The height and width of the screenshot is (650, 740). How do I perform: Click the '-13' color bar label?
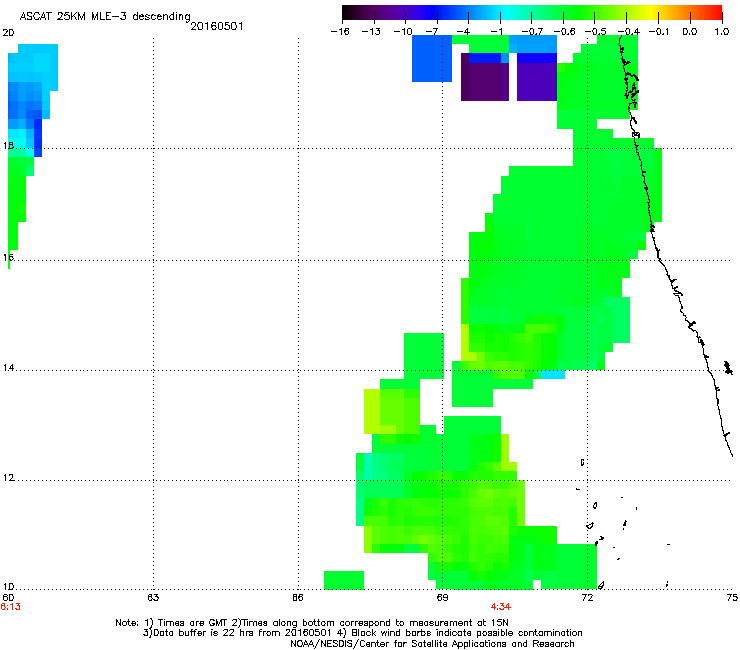point(371,32)
